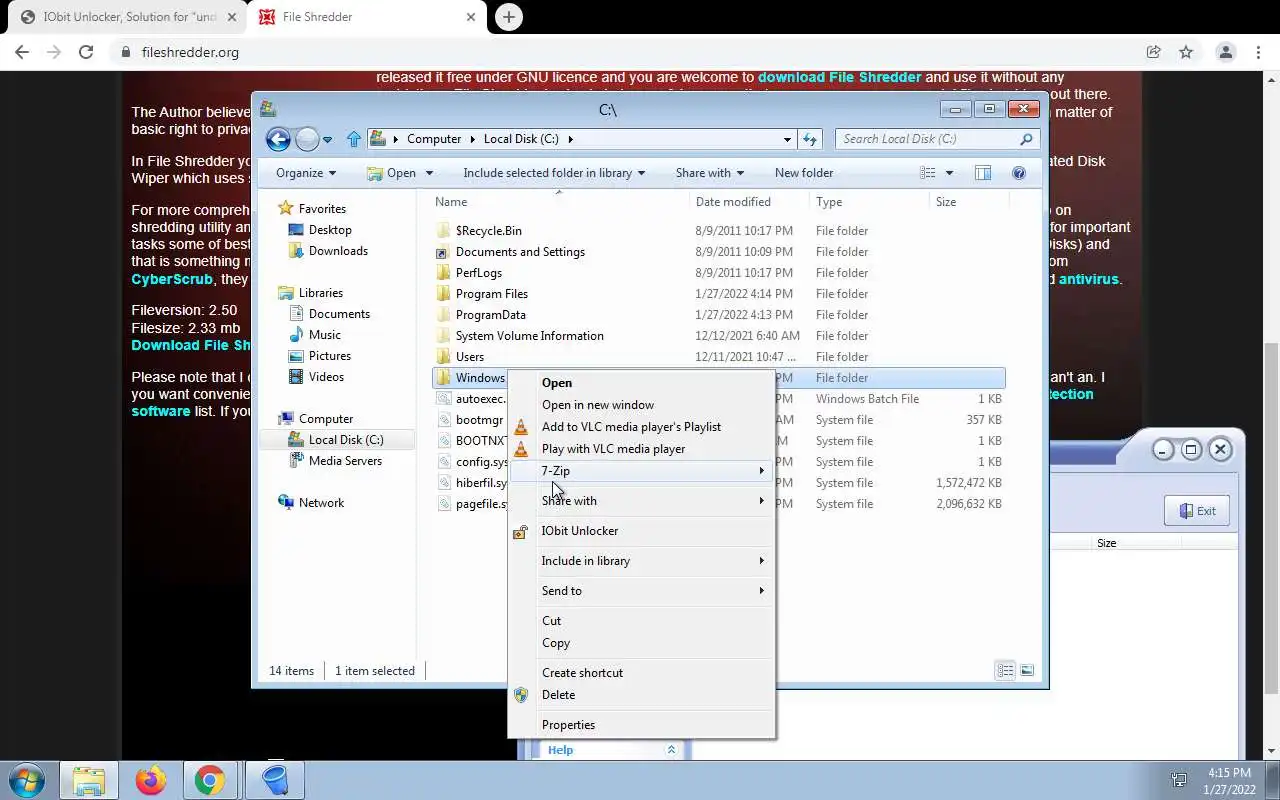Open Chrome three-dot menu
Image resolution: width=1280 pixels, height=800 pixels.
click(x=1258, y=52)
